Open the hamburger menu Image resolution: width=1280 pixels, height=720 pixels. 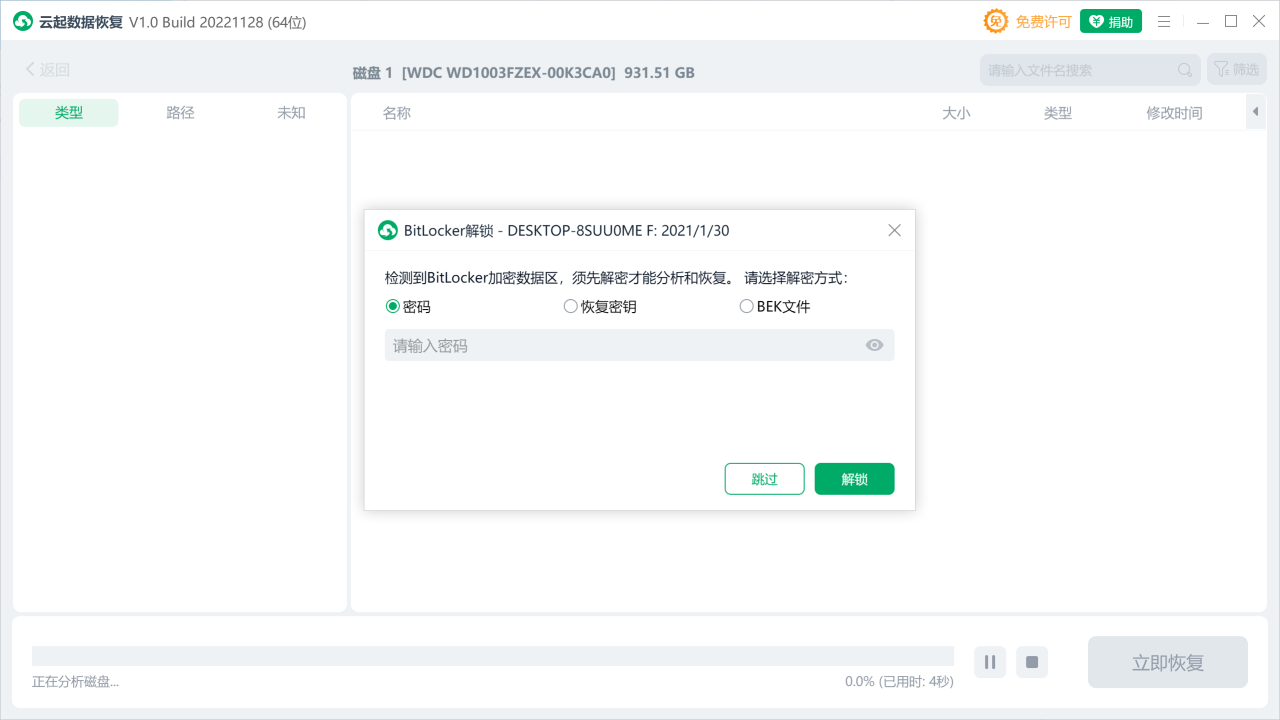coord(1164,21)
